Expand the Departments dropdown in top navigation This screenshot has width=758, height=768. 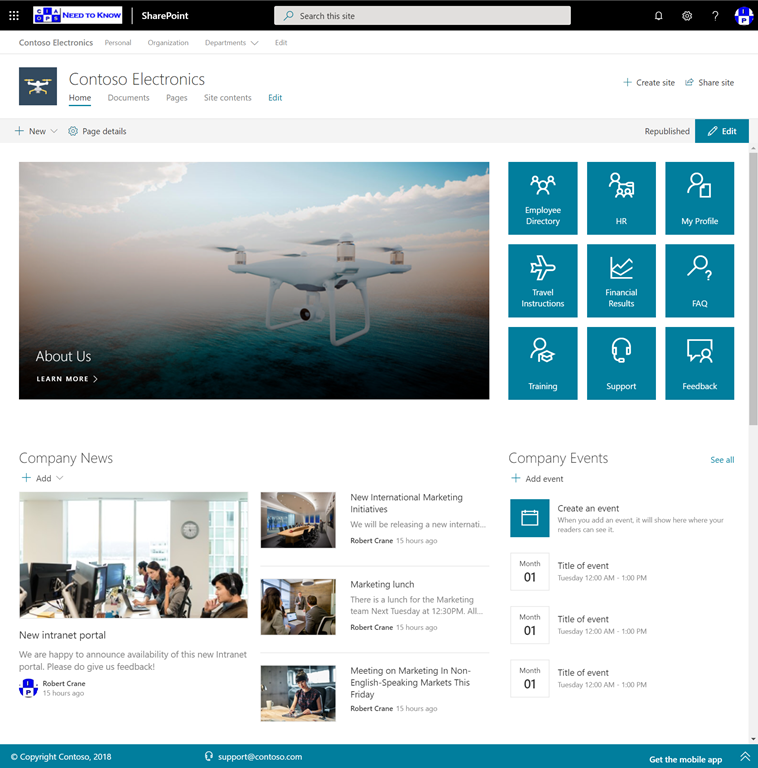(231, 43)
